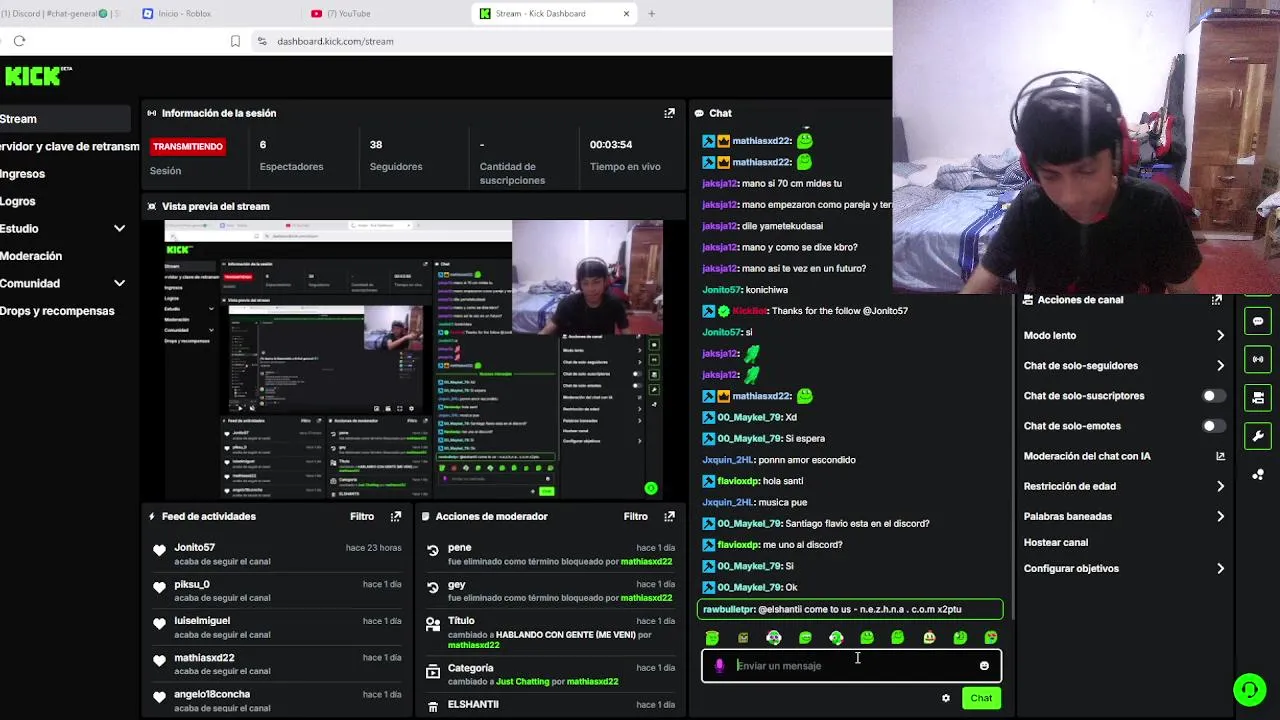Click the Vista previa del stream thumbnail

pyautogui.click(x=413, y=359)
